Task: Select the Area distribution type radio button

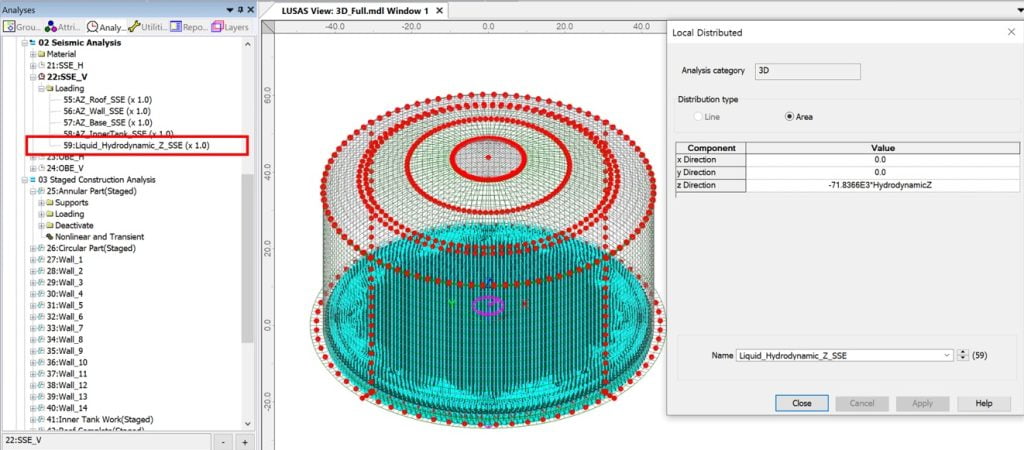Action: (790, 116)
